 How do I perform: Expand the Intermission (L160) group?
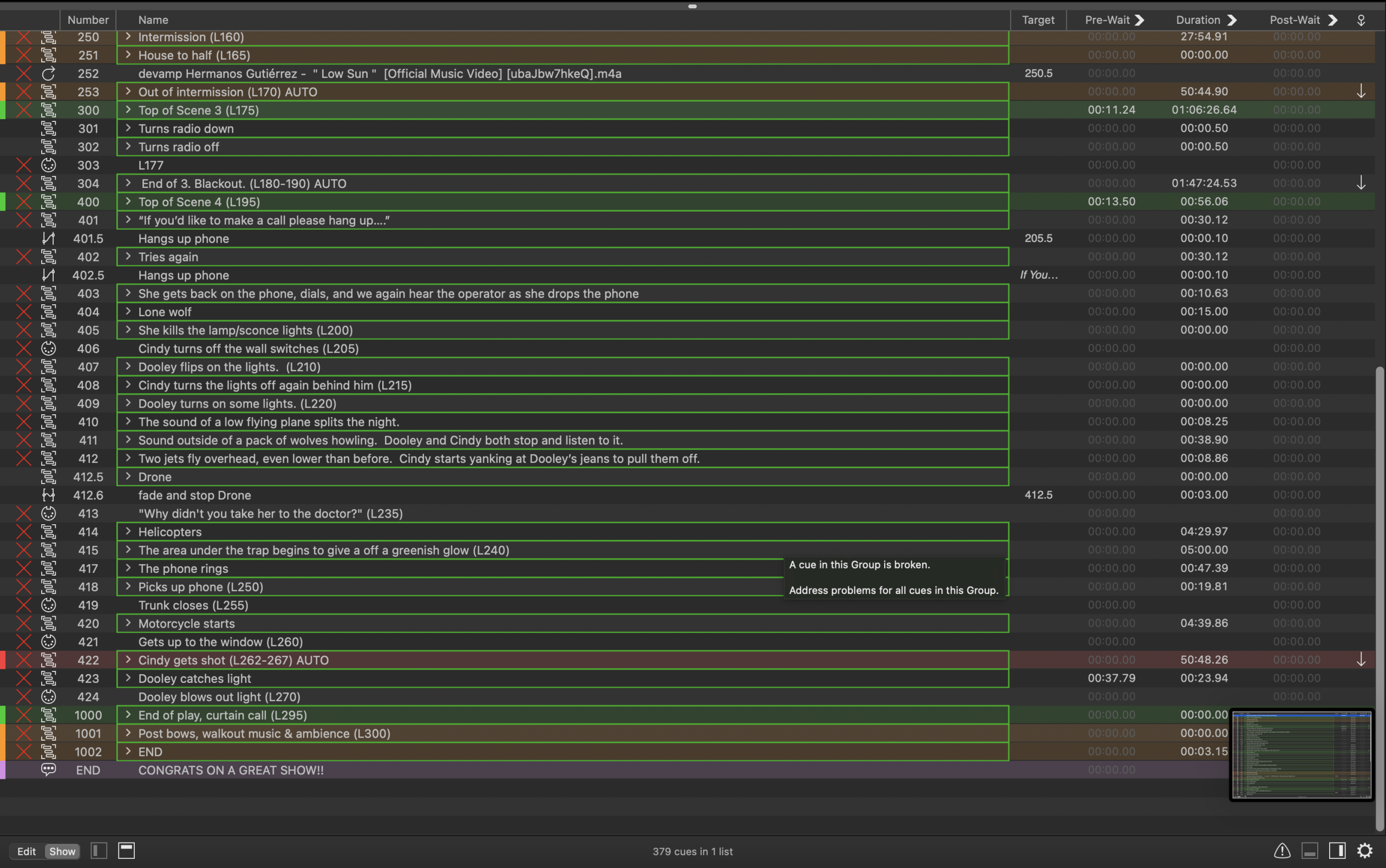click(128, 36)
